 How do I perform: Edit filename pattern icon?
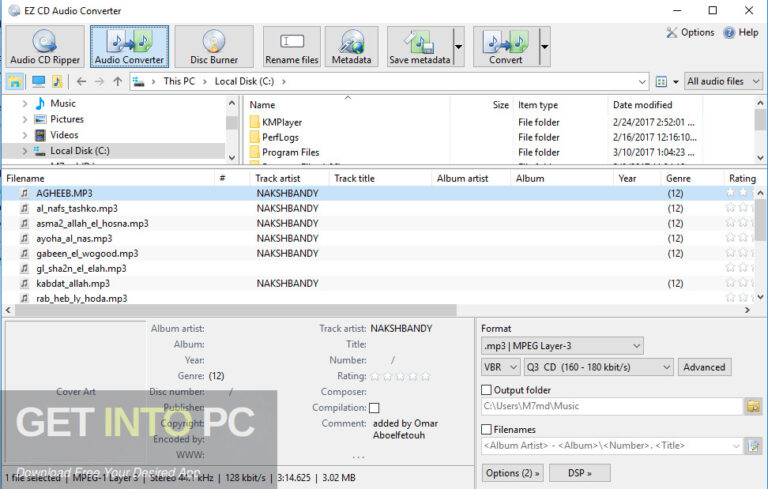[753, 446]
